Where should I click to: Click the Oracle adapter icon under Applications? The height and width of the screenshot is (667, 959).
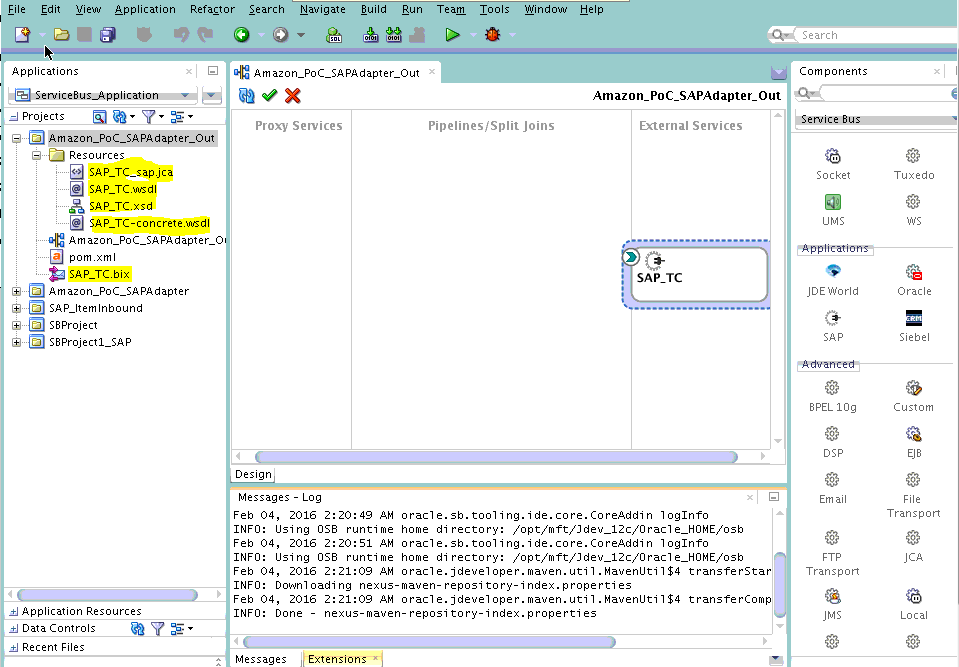(913, 270)
